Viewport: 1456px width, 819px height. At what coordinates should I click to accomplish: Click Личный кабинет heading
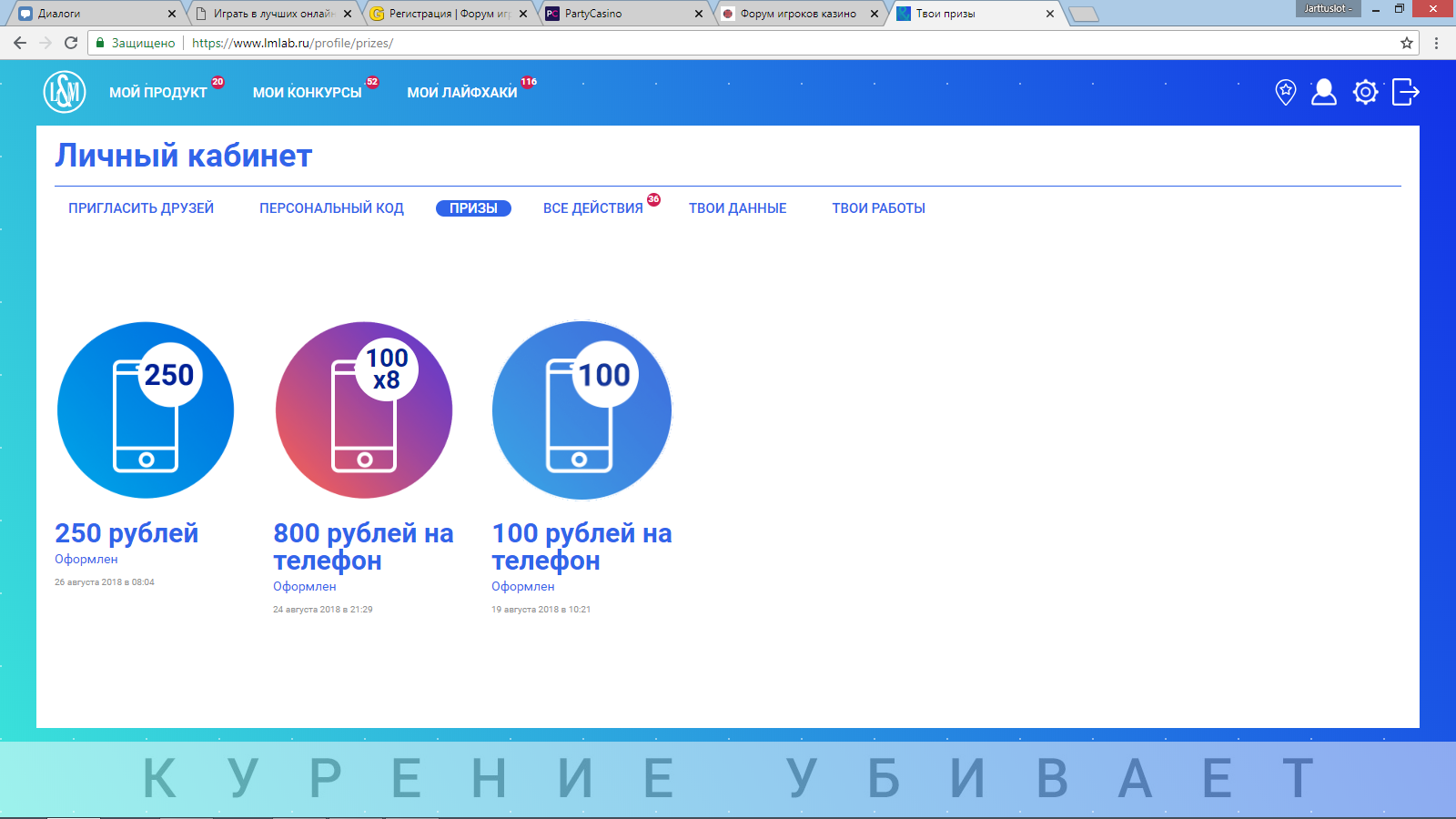pos(183,156)
